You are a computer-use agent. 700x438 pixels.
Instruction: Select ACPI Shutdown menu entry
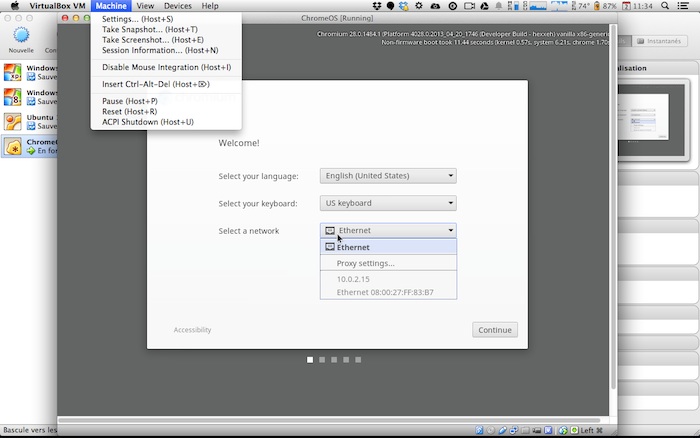point(147,122)
